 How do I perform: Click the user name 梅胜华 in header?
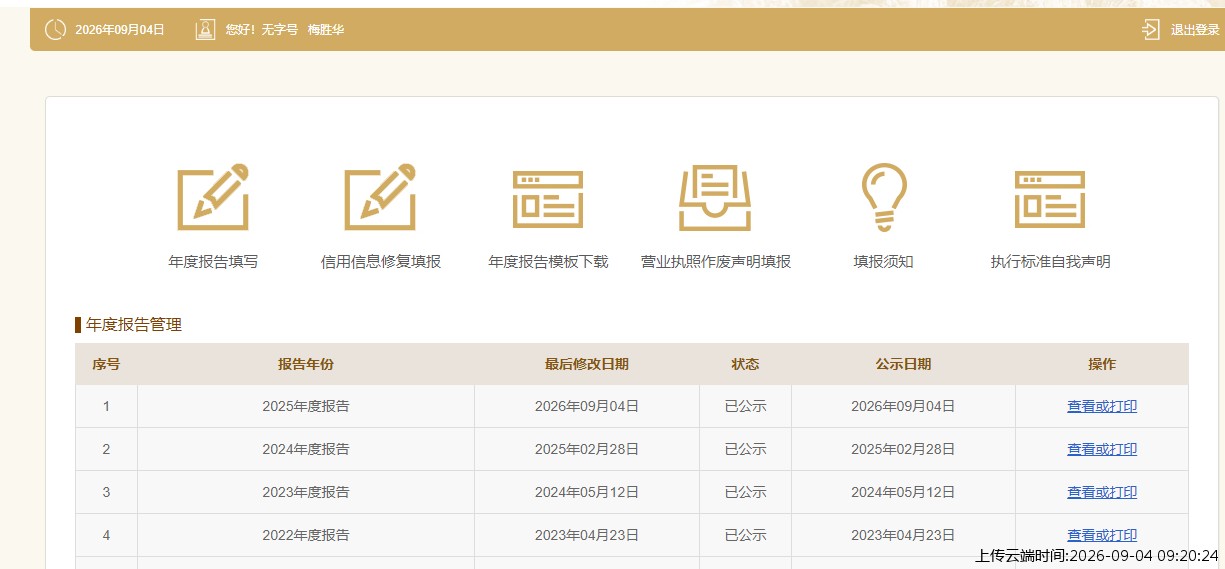coord(325,30)
